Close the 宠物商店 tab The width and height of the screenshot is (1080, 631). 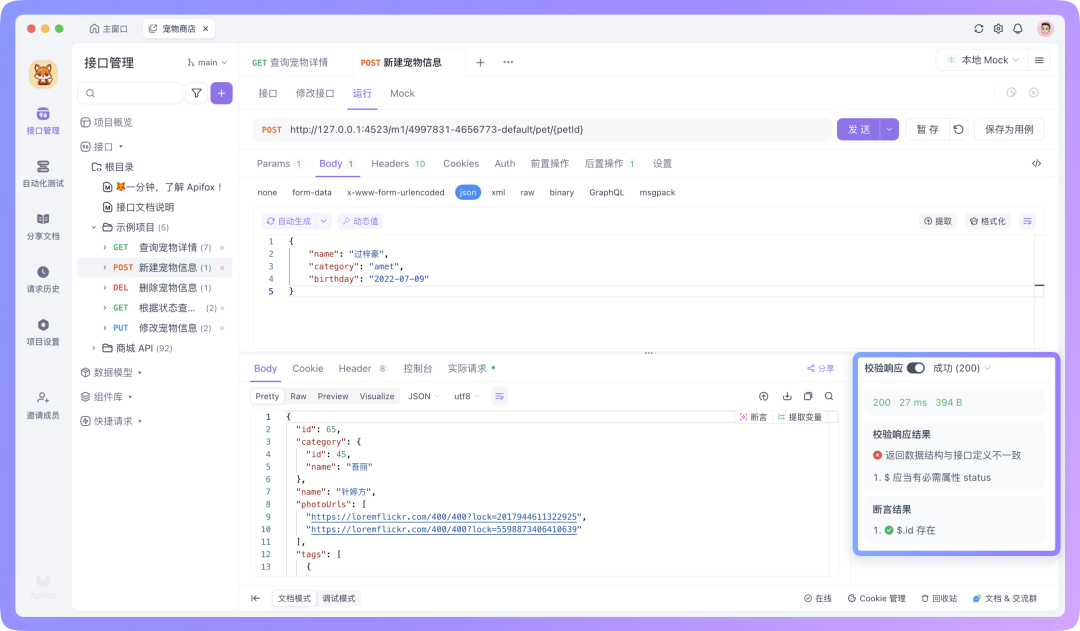click(x=206, y=28)
